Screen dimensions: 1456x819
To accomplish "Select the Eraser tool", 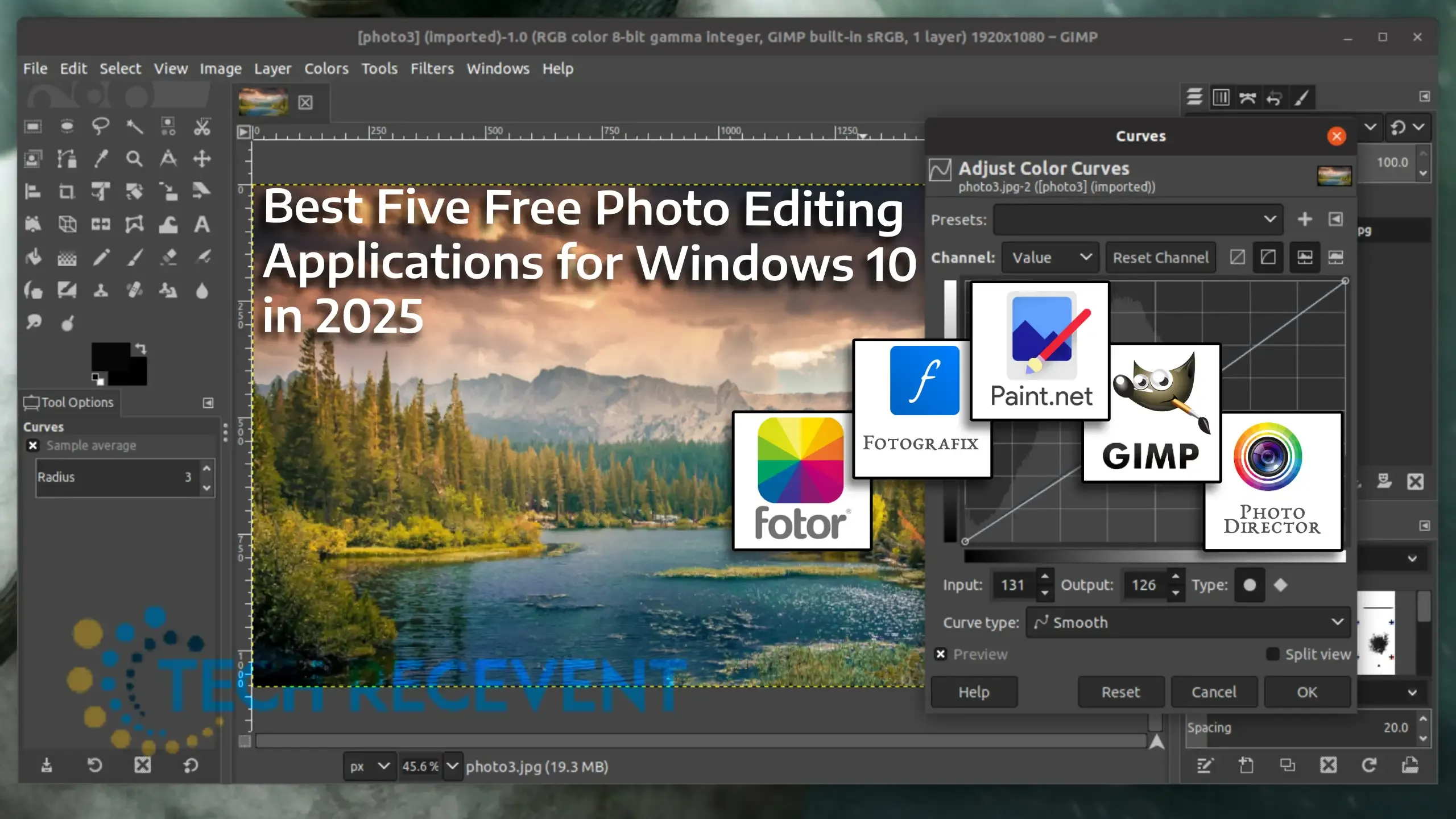I will [x=168, y=258].
